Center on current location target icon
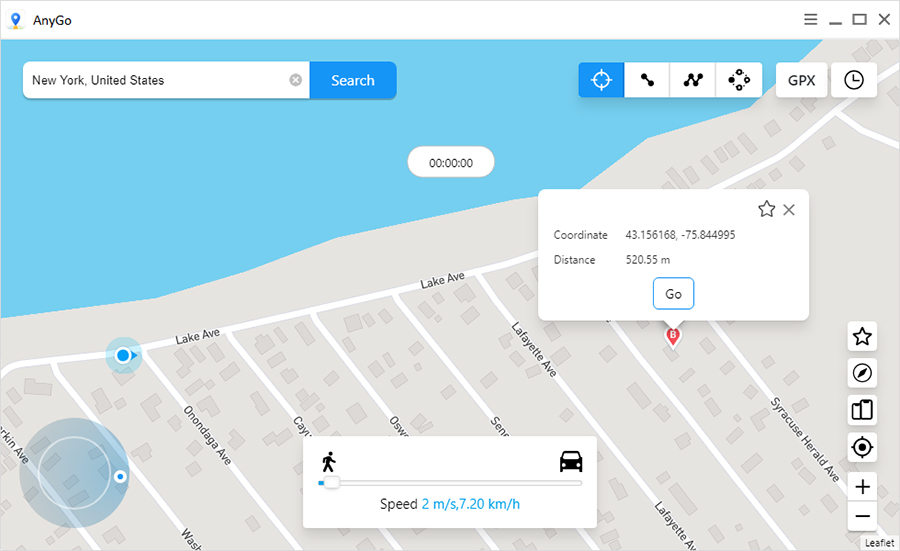The image size is (900, 551). point(862,447)
